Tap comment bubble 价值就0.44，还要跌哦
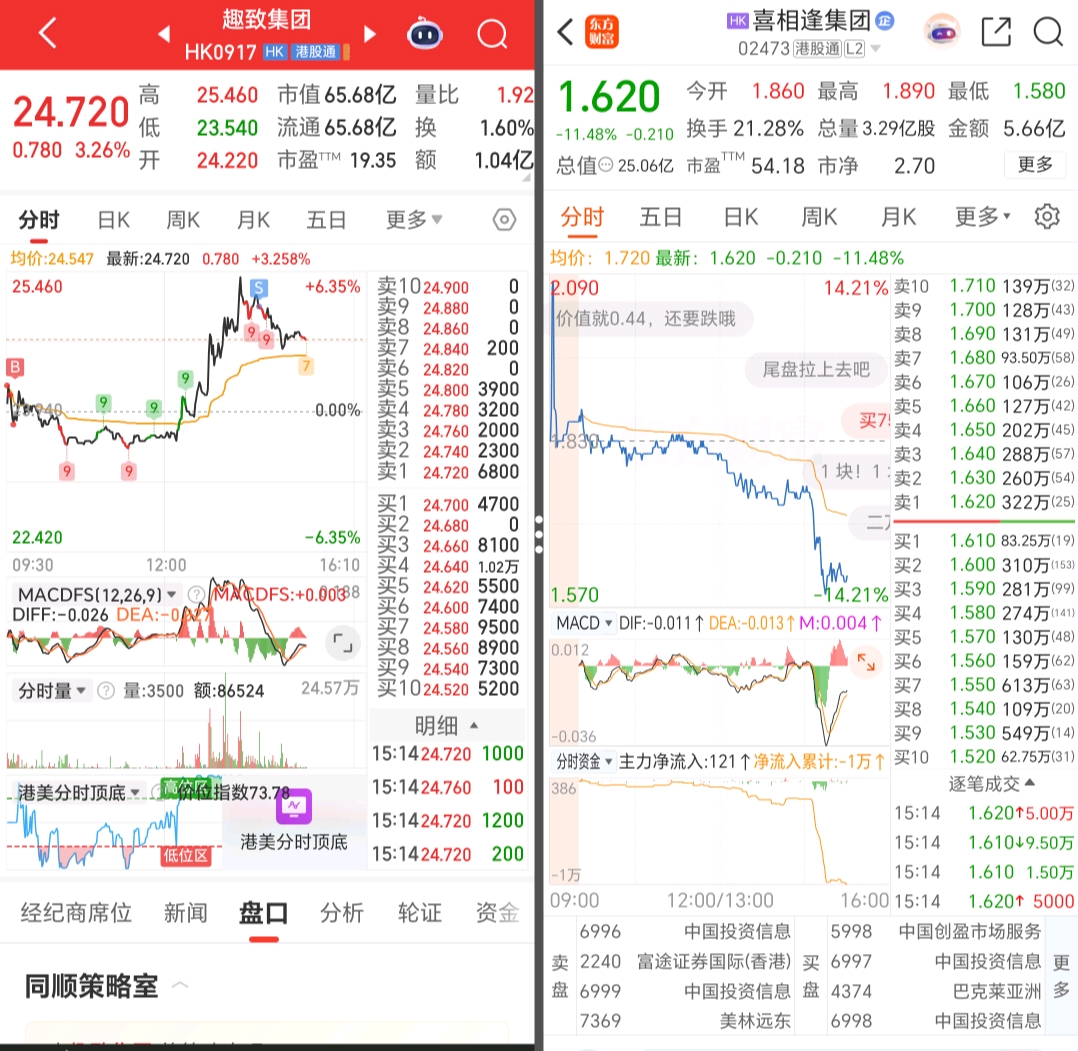The height and width of the screenshot is (1051, 1078). coord(650,318)
